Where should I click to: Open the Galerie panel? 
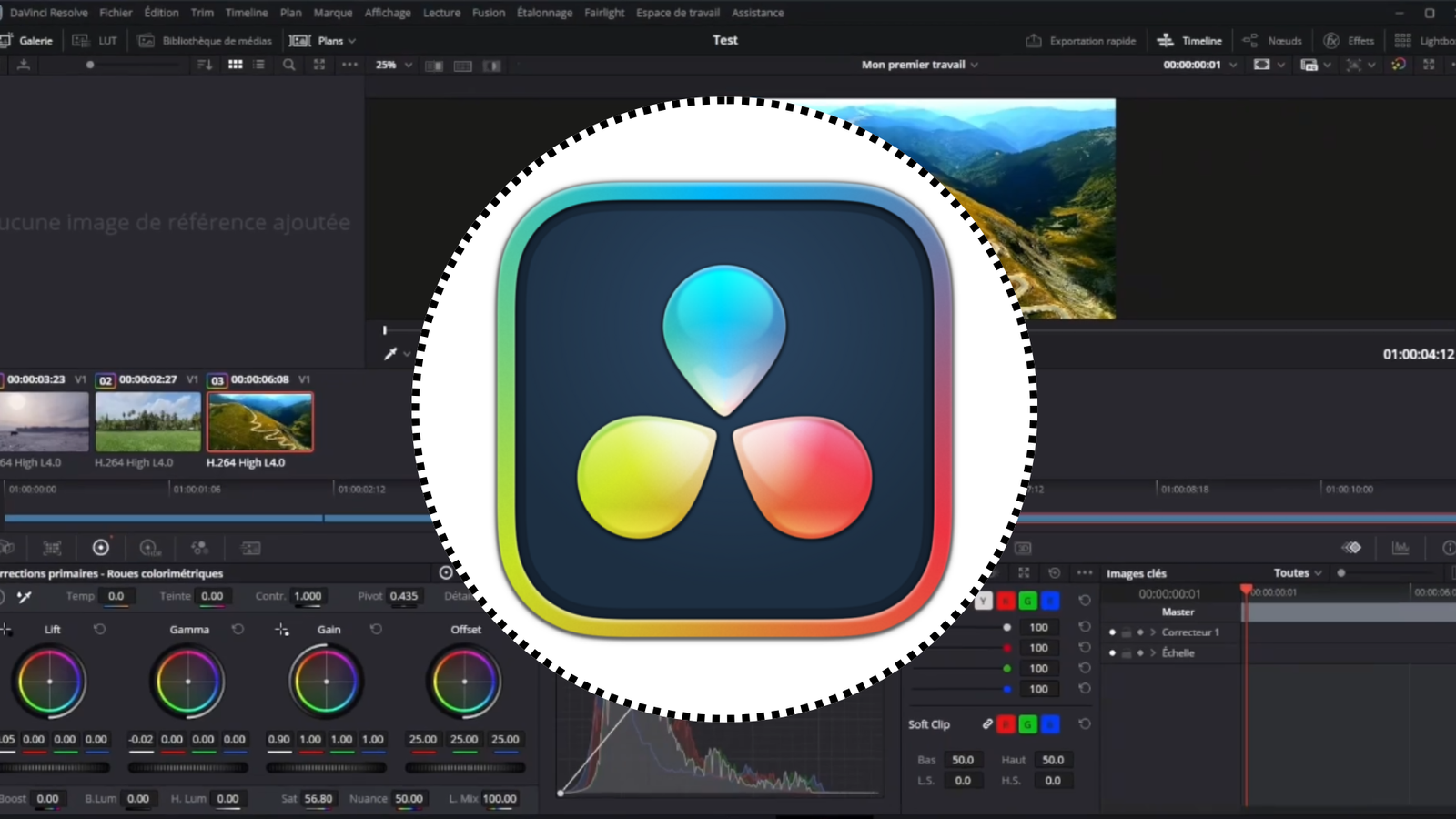(x=35, y=40)
